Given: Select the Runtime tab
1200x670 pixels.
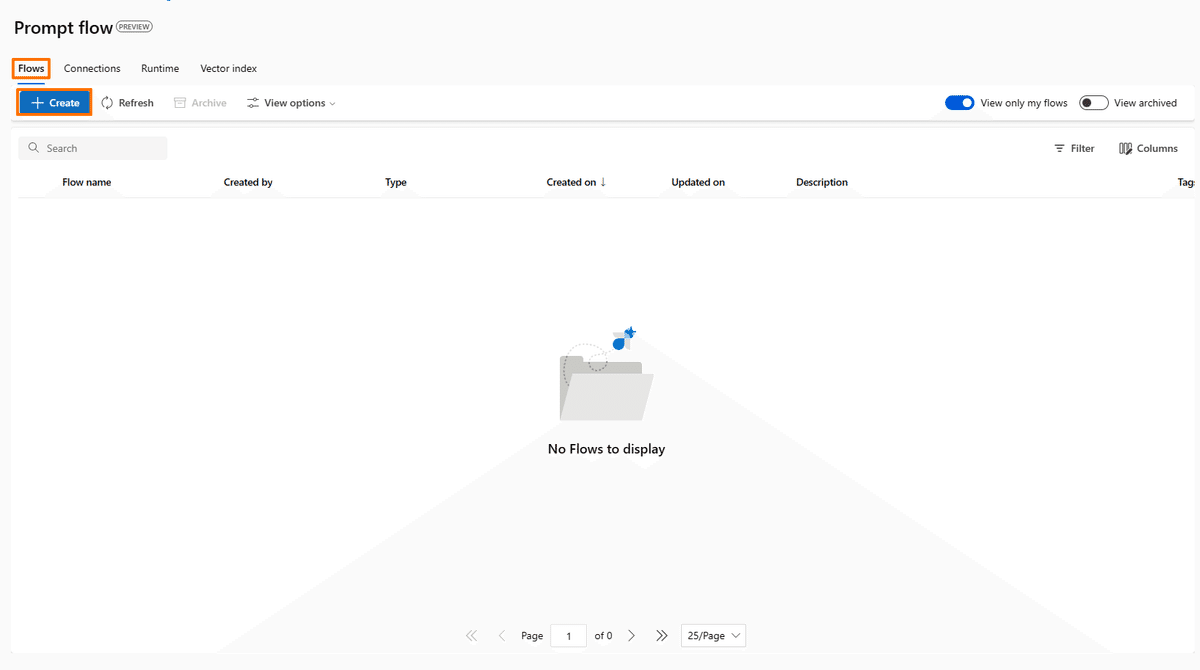Looking at the screenshot, I should 160,68.
